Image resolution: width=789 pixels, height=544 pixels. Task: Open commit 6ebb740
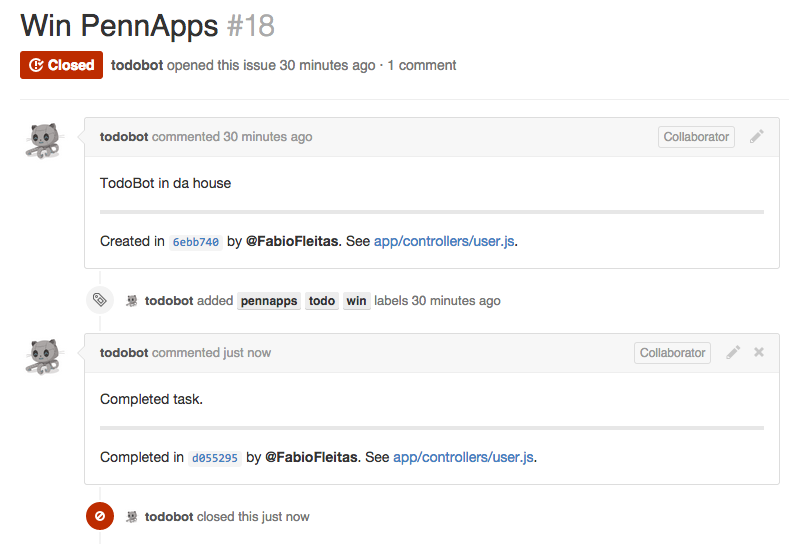coord(196,242)
